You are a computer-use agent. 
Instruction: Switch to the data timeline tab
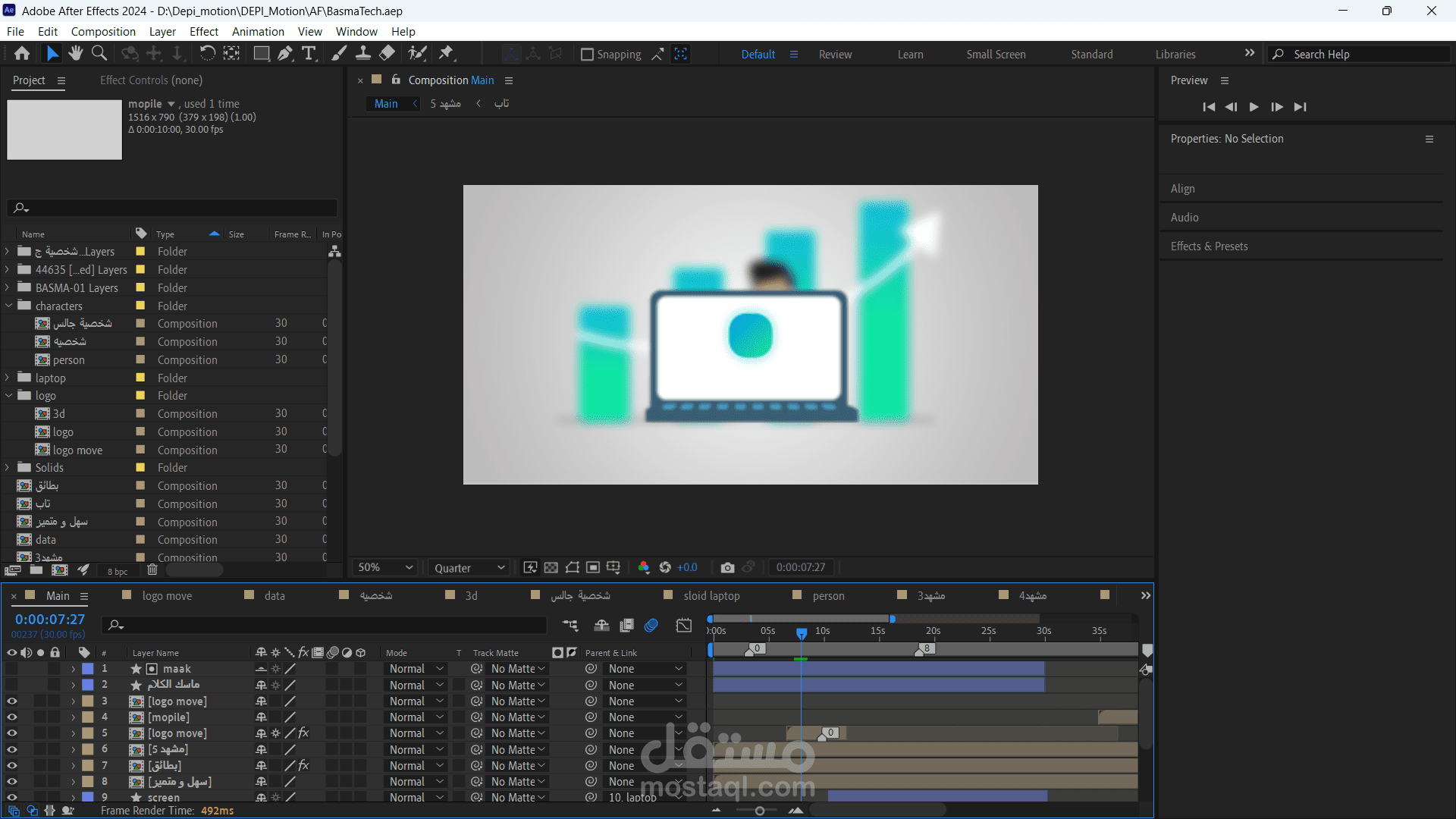coord(275,596)
